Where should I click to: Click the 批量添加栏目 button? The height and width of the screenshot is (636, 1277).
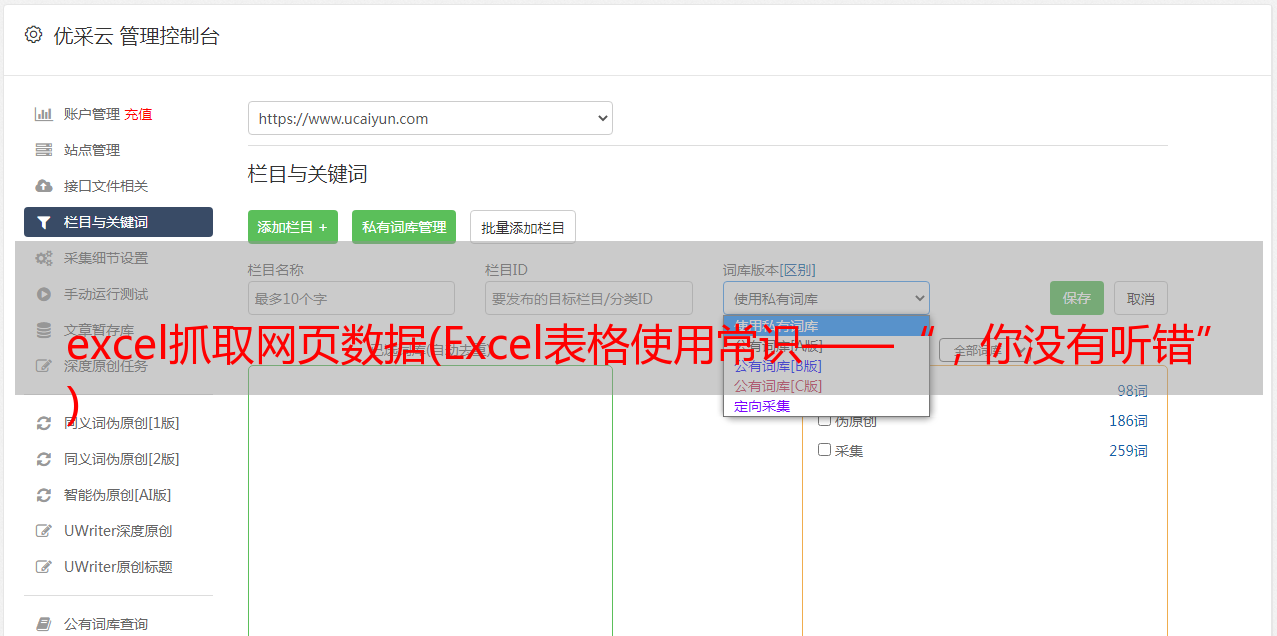point(523,227)
